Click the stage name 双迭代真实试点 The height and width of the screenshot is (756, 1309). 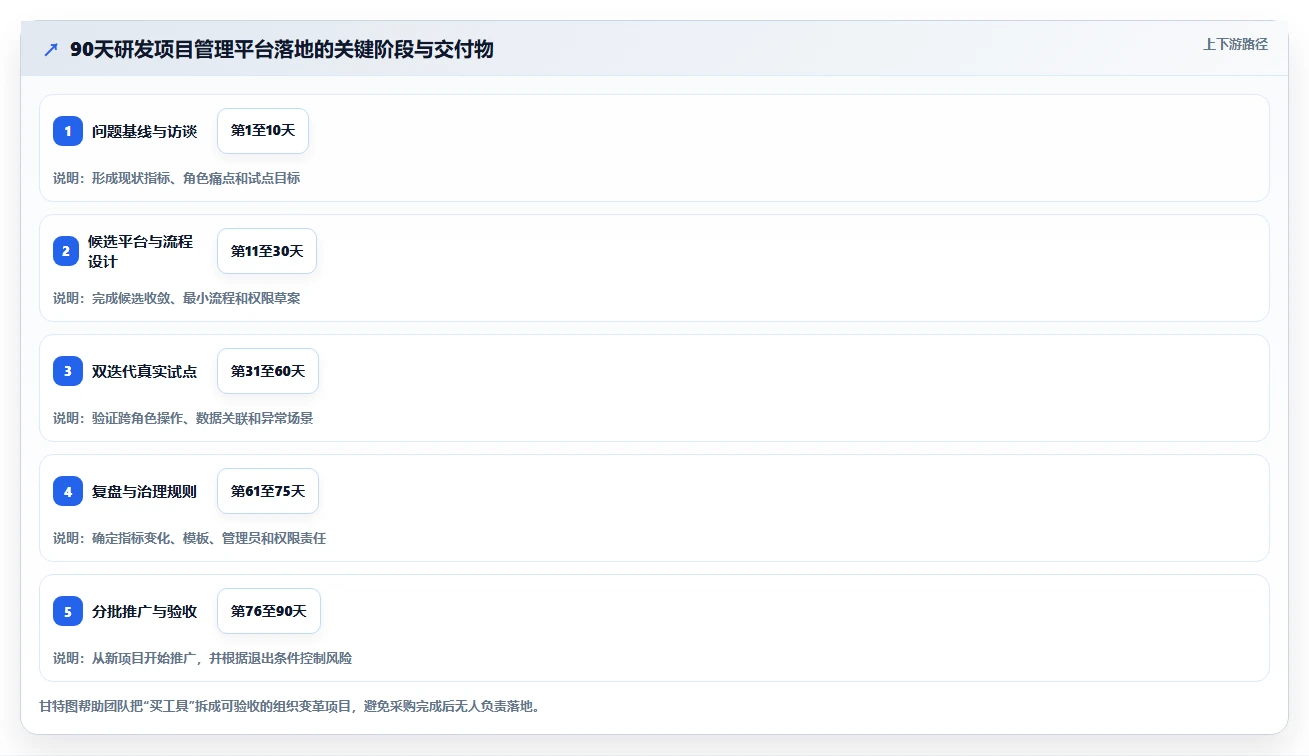(x=144, y=371)
